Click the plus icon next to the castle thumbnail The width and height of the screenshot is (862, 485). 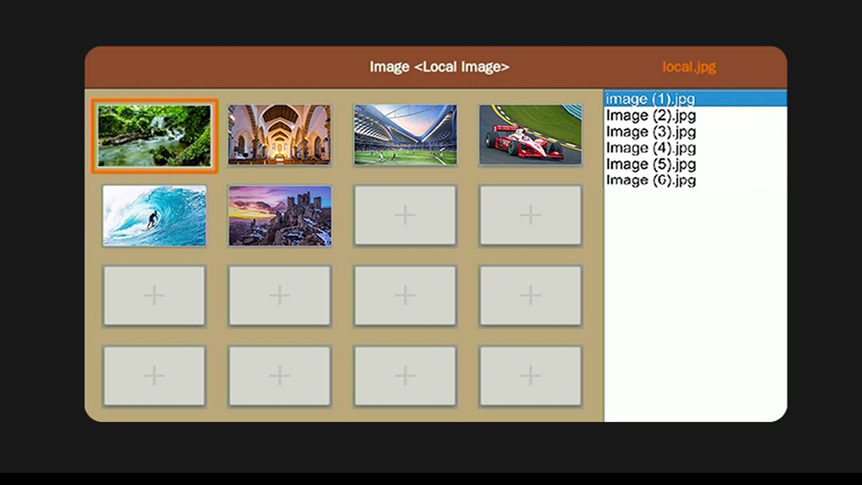[x=405, y=215]
